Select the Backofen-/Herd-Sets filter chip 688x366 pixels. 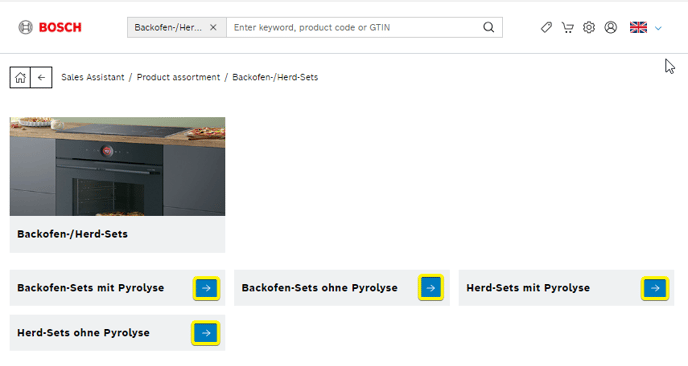click(x=168, y=27)
